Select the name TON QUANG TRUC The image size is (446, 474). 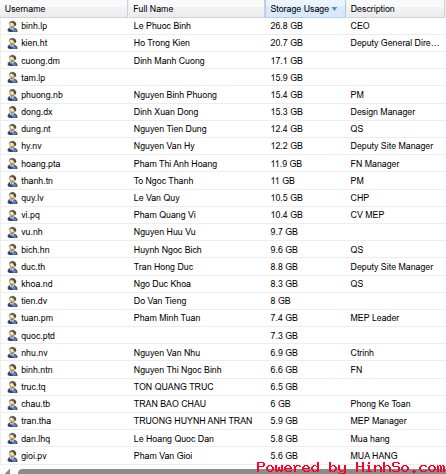point(174,387)
